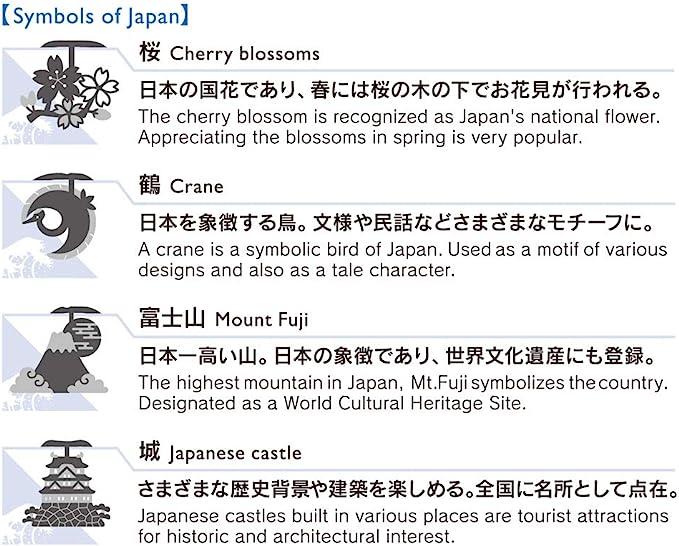Select the 'Japanese castle' title text
Viewport: 679px width, 546px height.
tap(235, 453)
